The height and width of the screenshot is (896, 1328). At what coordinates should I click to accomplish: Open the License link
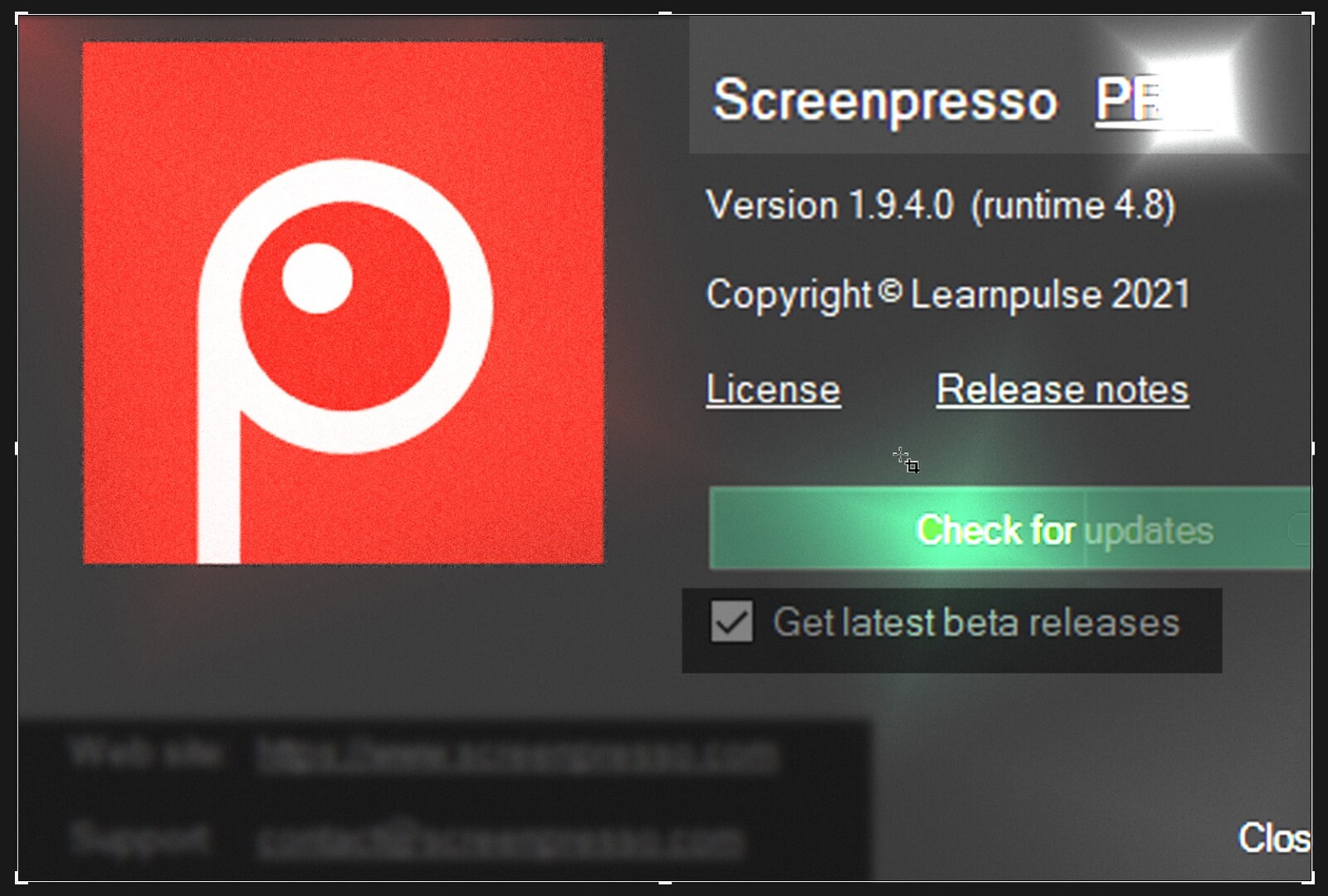(773, 389)
